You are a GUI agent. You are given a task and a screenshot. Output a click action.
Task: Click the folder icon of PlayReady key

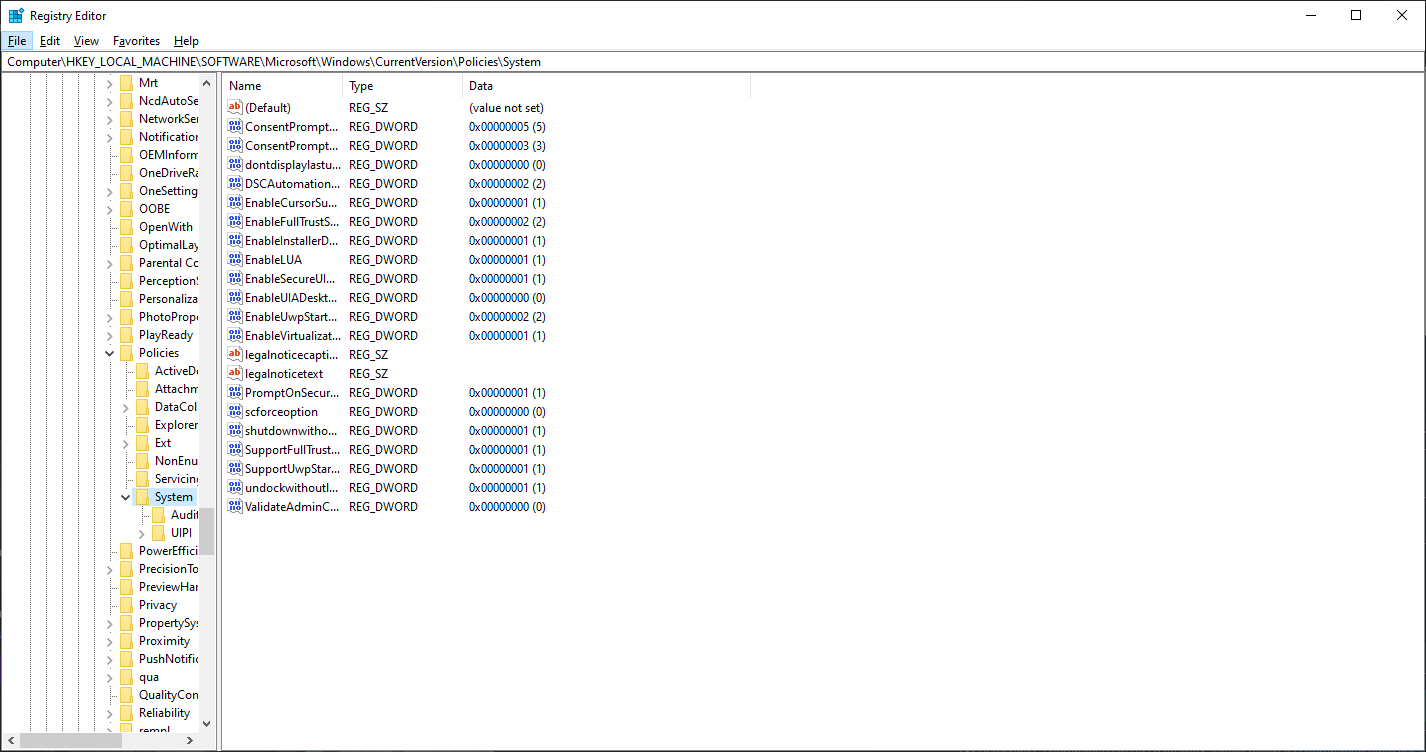coord(126,335)
